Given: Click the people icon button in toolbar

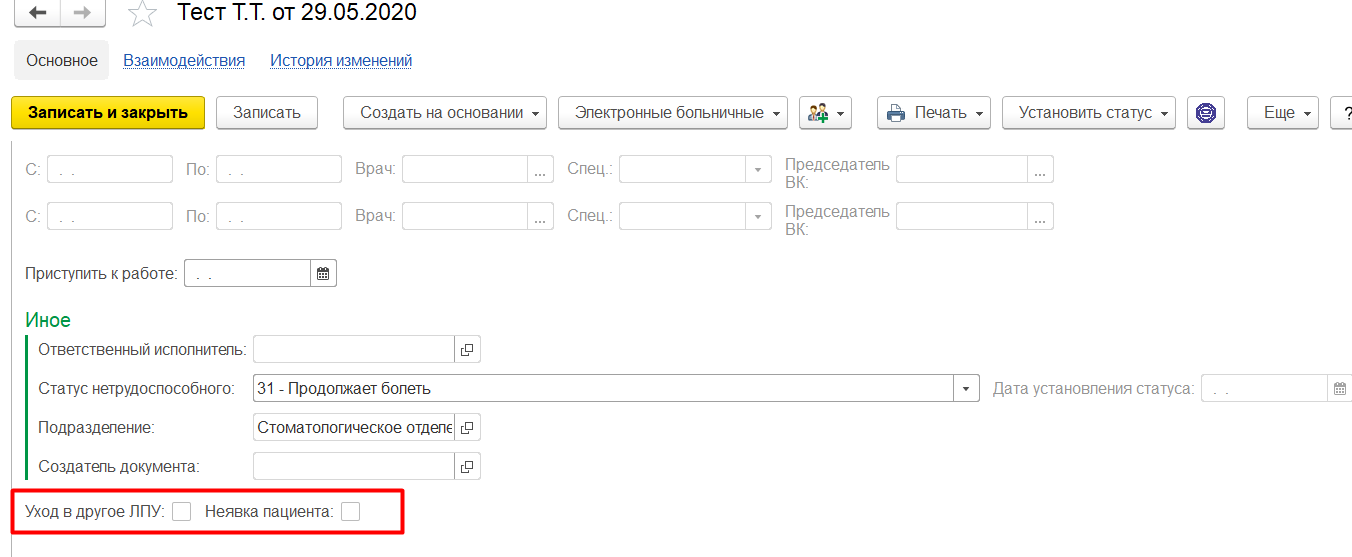Looking at the screenshot, I should point(824,113).
